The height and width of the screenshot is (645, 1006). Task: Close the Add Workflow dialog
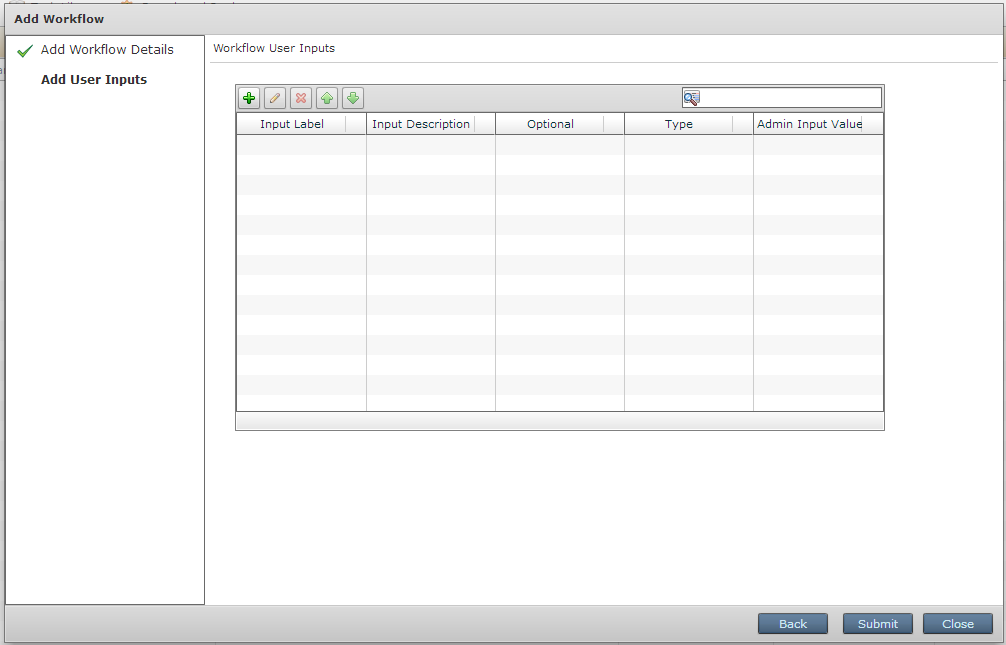[957, 623]
